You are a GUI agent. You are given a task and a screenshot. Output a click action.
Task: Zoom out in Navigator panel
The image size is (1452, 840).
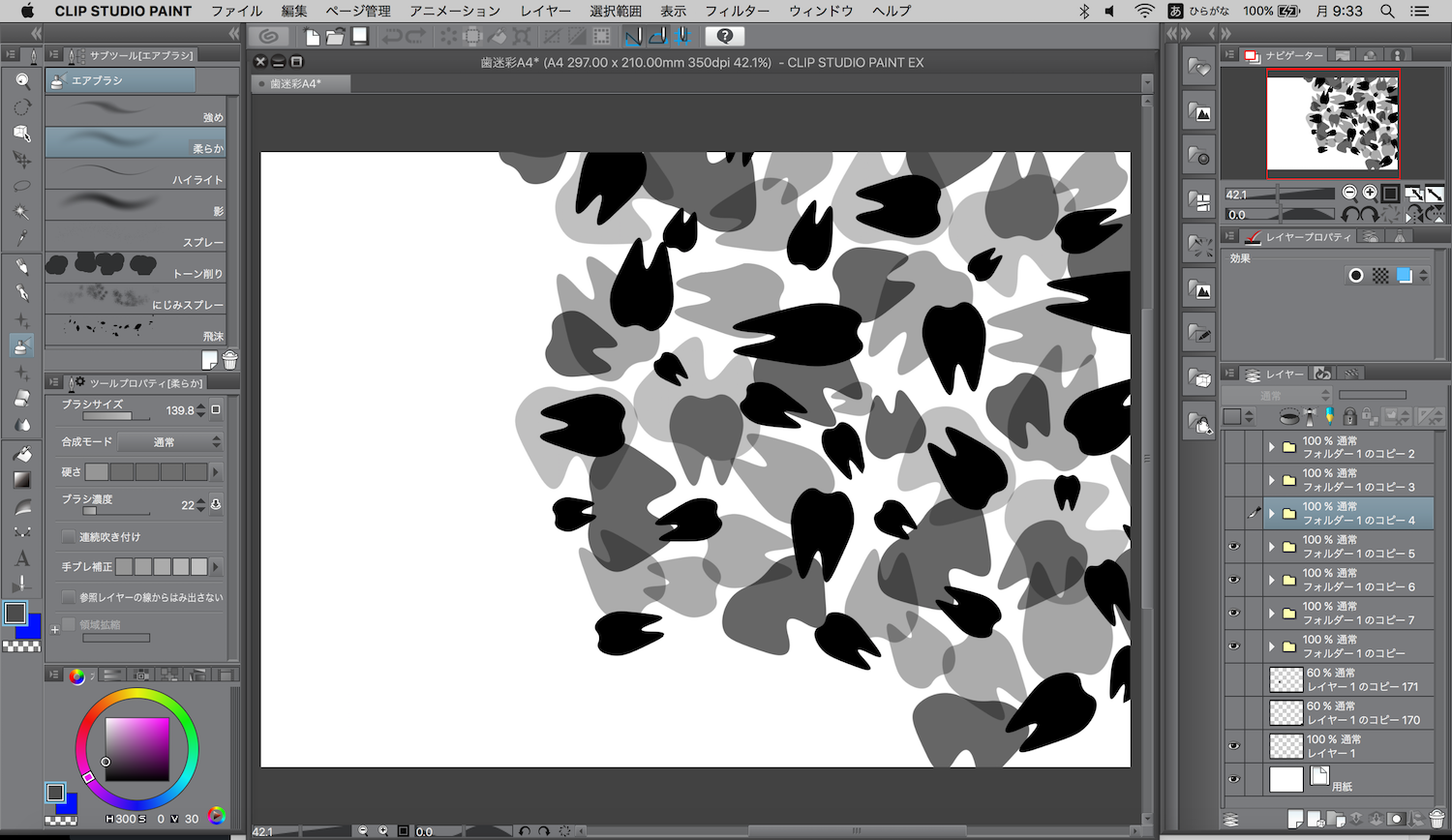[x=1349, y=193]
